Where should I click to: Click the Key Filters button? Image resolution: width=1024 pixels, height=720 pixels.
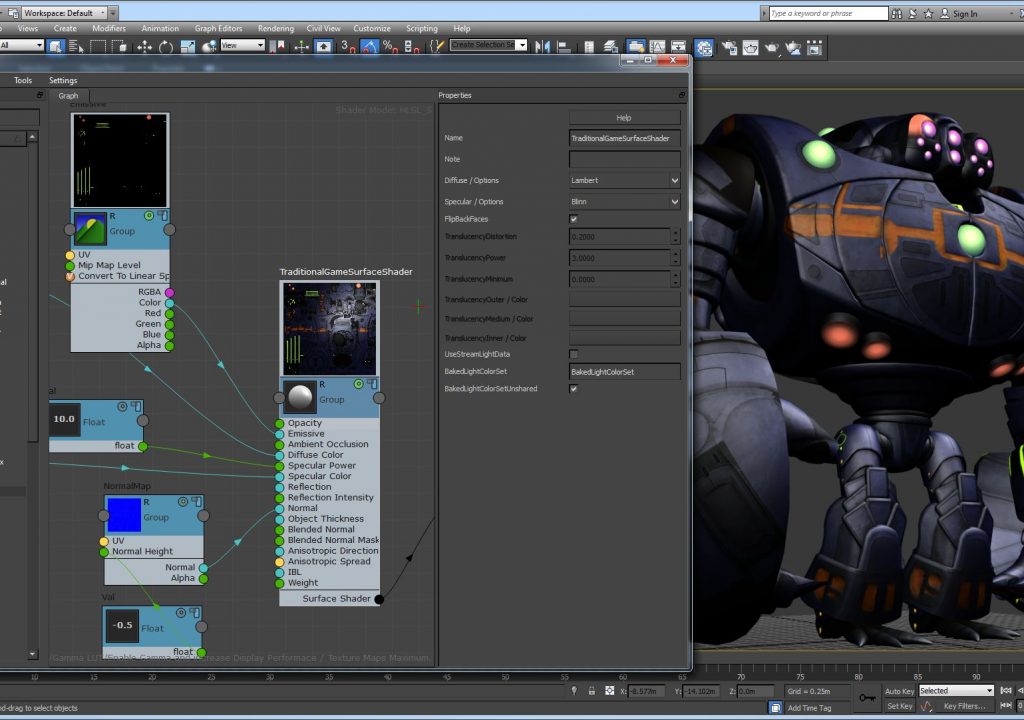[x=964, y=706]
